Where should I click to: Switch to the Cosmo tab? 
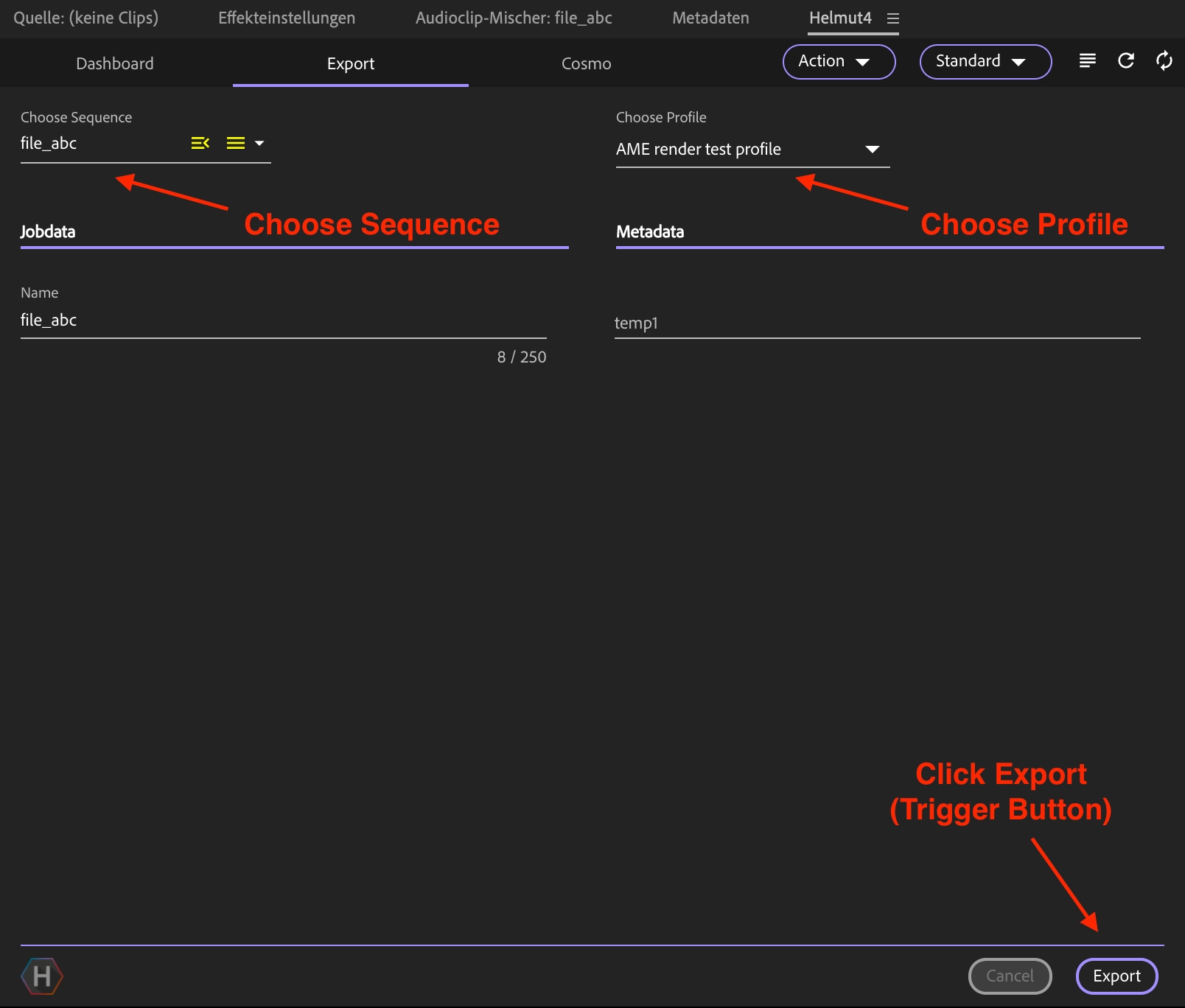click(x=586, y=63)
